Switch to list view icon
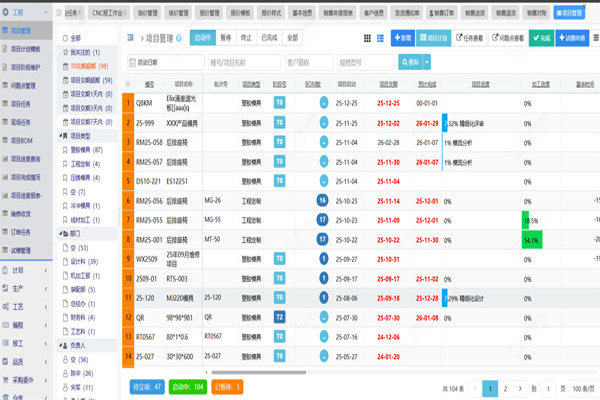The width and height of the screenshot is (600, 400). pos(380,38)
